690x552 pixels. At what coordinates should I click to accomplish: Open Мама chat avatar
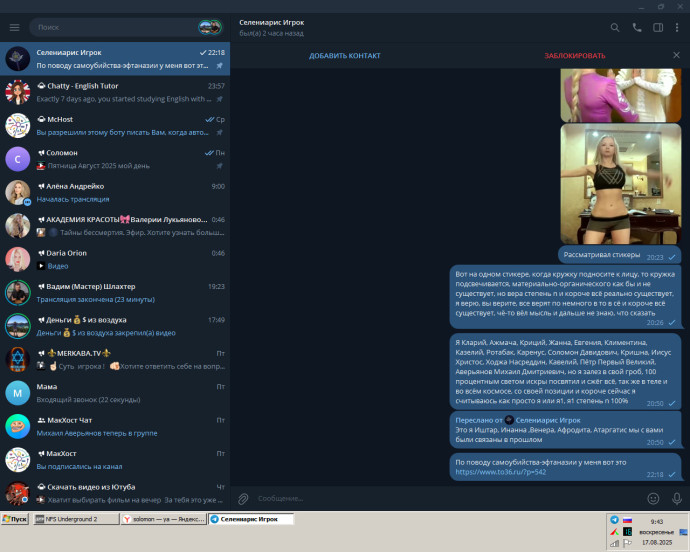click(x=18, y=393)
